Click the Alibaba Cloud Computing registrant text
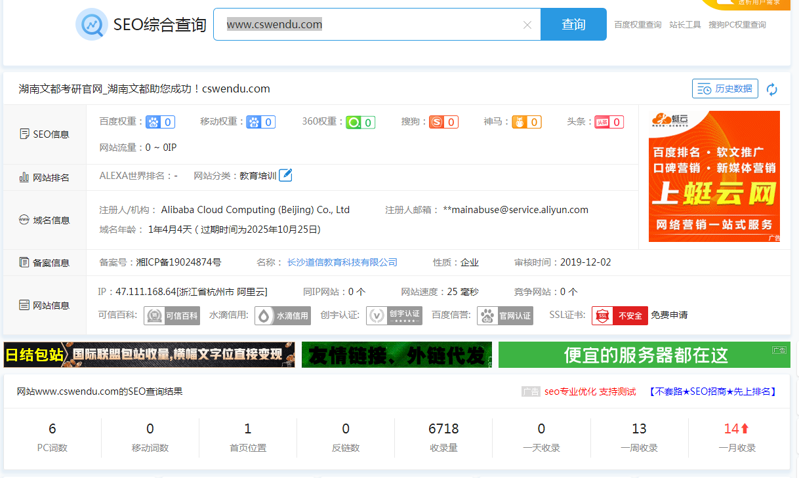799x478 pixels. (255, 209)
